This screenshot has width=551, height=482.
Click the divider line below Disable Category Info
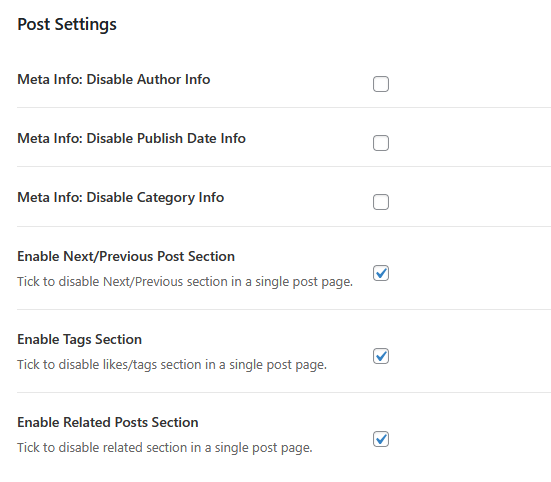point(284,226)
